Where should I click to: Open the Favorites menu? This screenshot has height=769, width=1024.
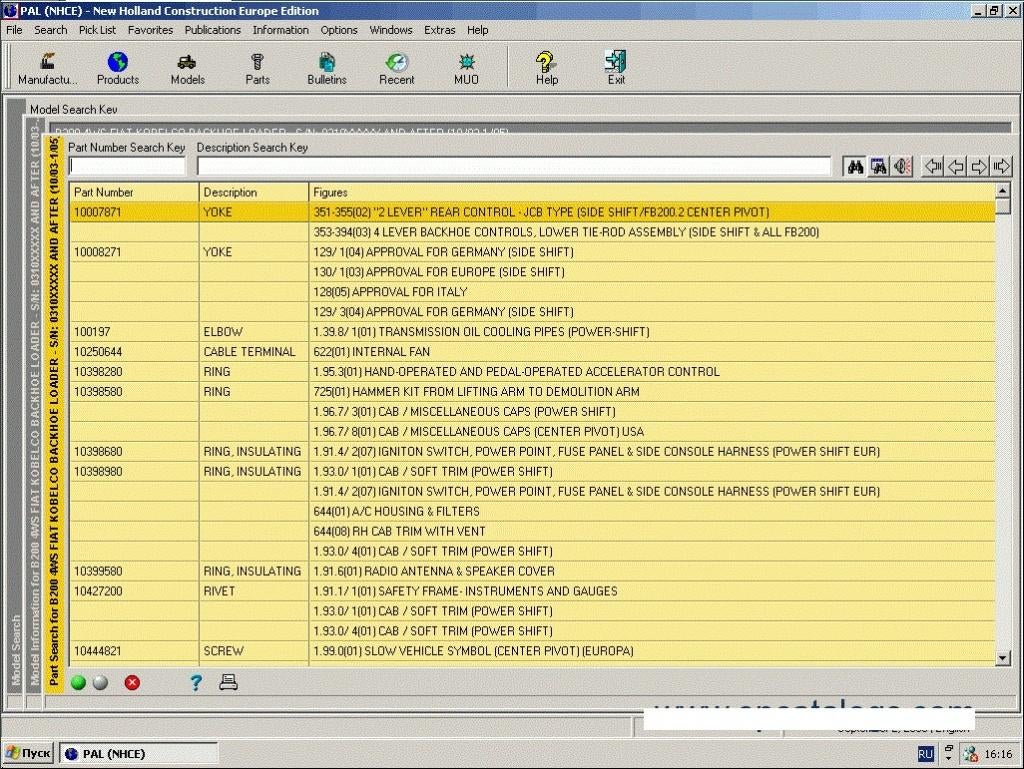pyautogui.click(x=150, y=30)
